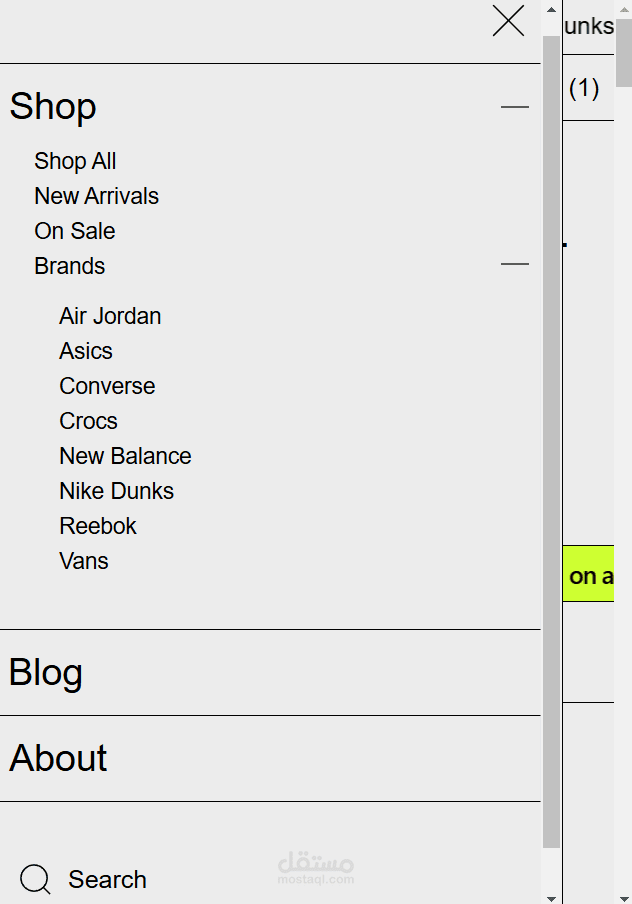Click the search magnifying glass icon
The height and width of the screenshot is (904, 632).
click(x=35, y=879)
